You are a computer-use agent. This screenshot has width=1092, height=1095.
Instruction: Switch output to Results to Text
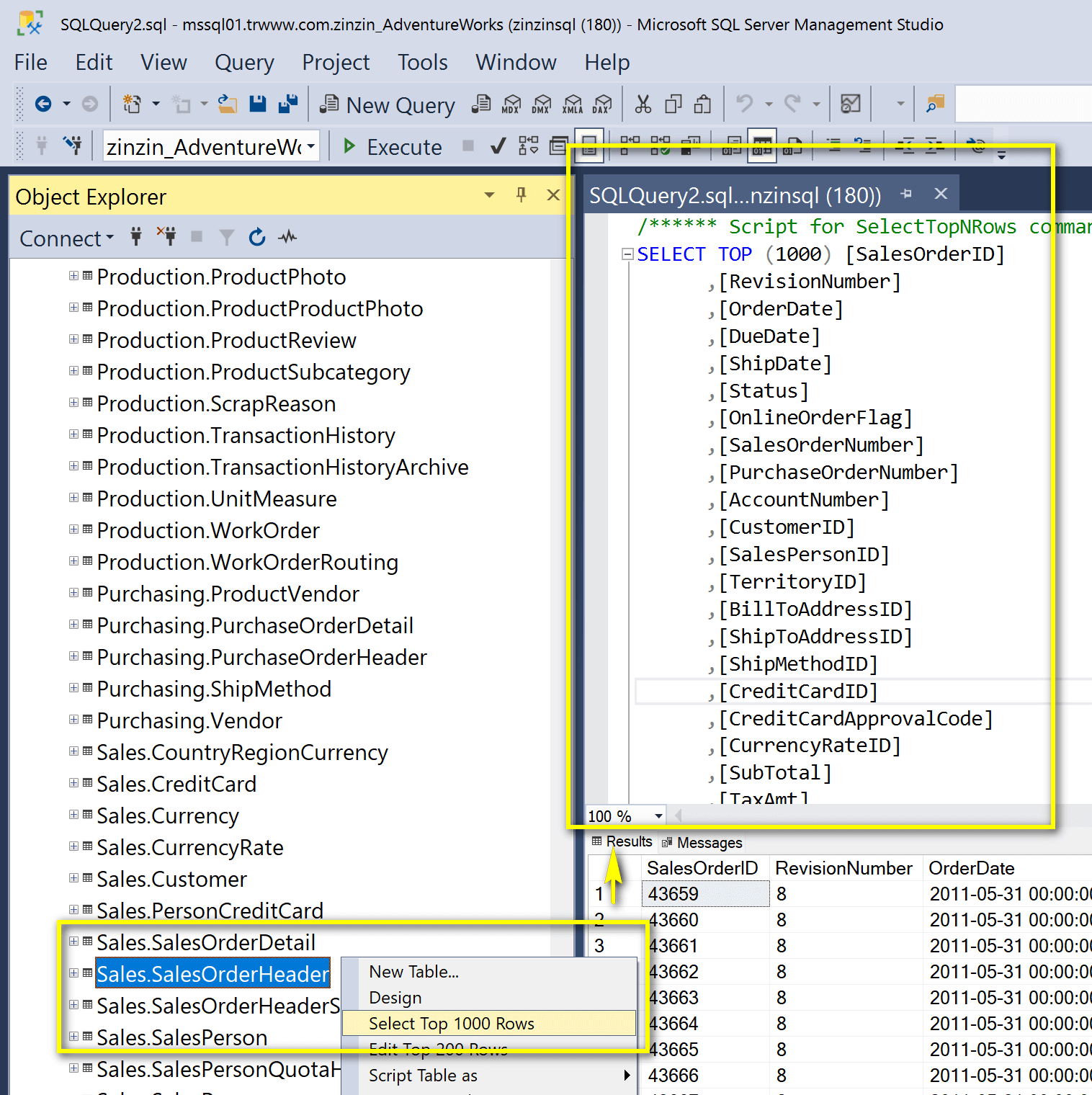[x=732, y=146]
